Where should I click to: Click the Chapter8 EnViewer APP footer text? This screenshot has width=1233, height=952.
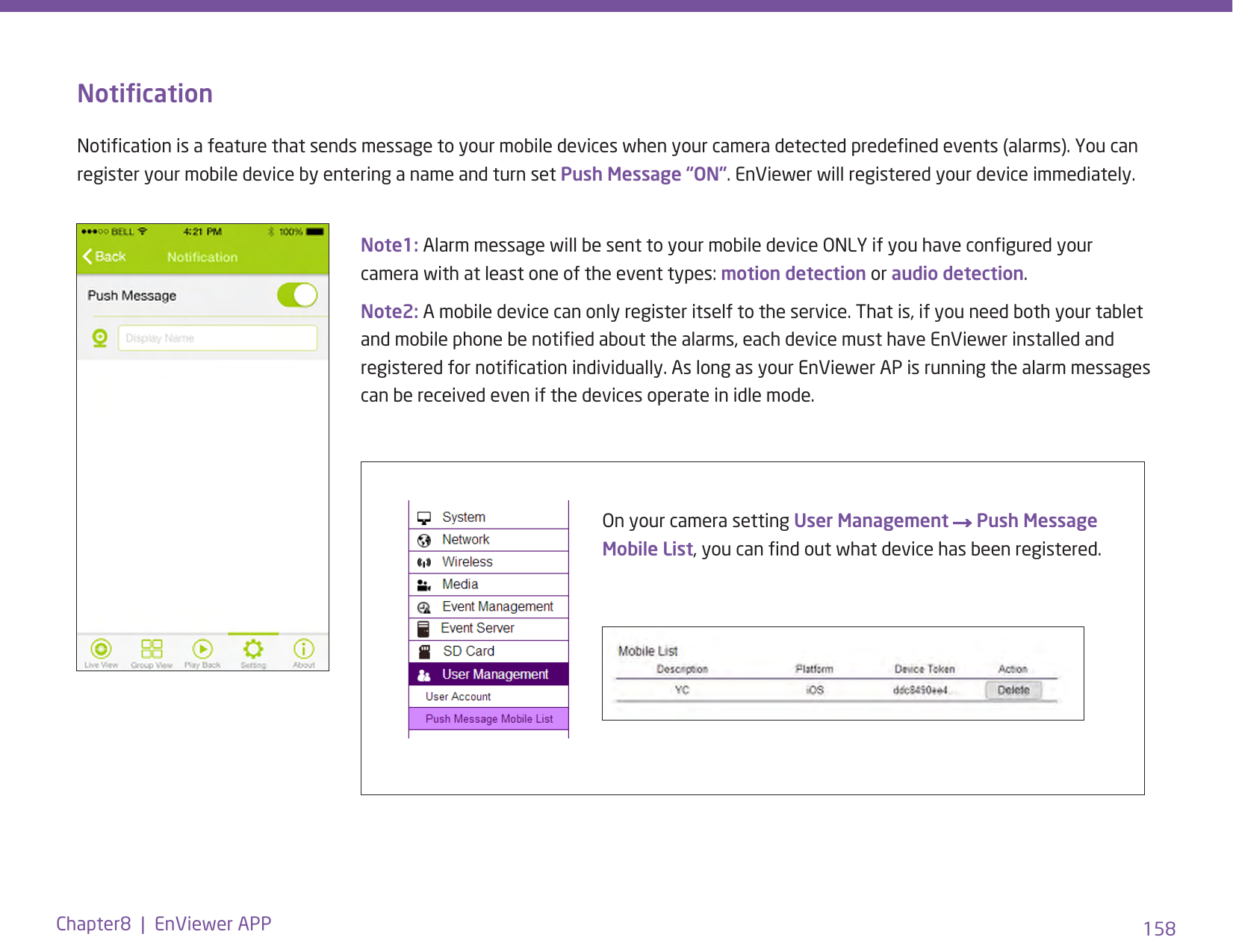tap(164, 924)
